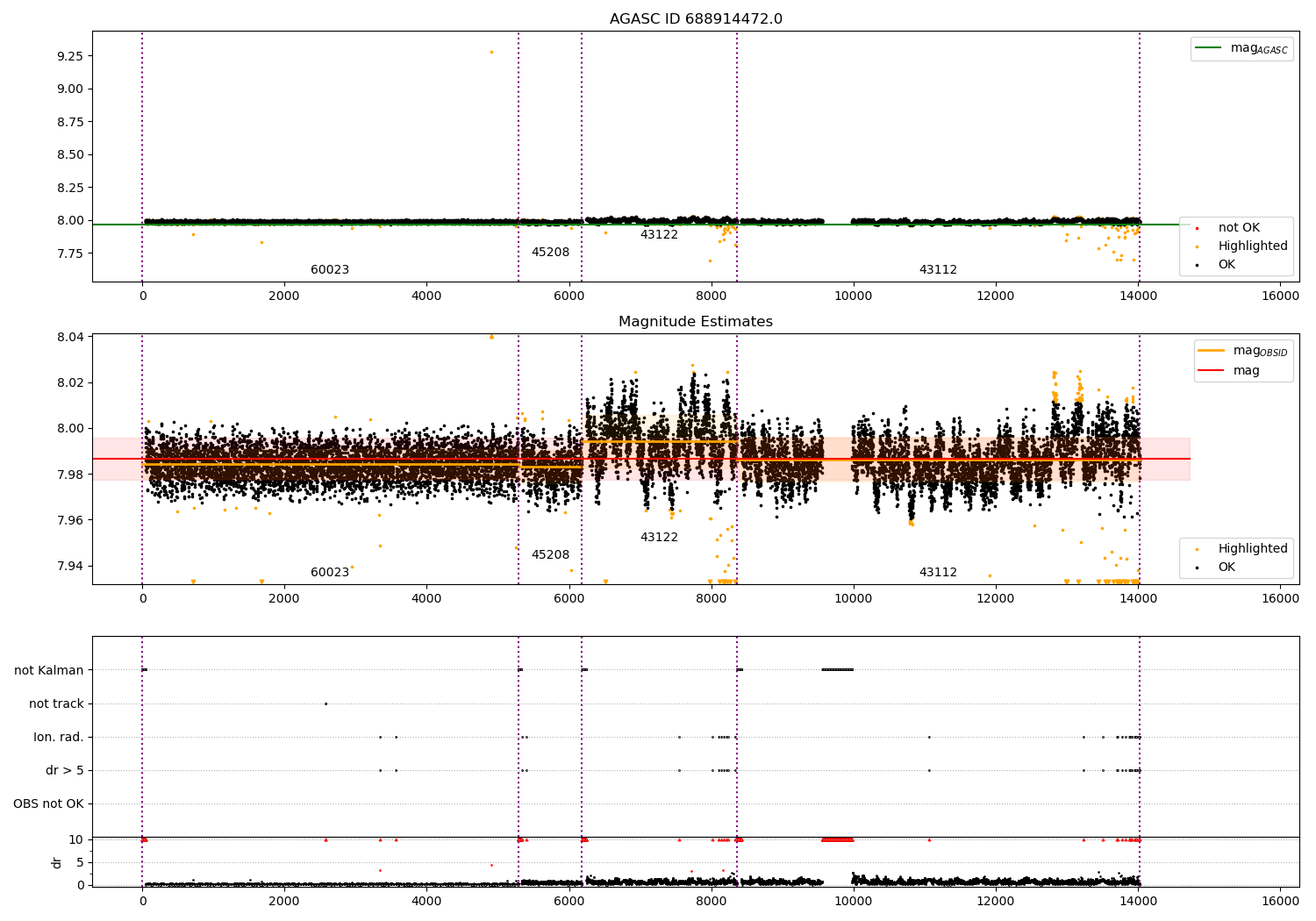The image size is (1316, 921).
Task: Click obsid label 45208 in Magnitude Estimates plot
Action: 550,555
